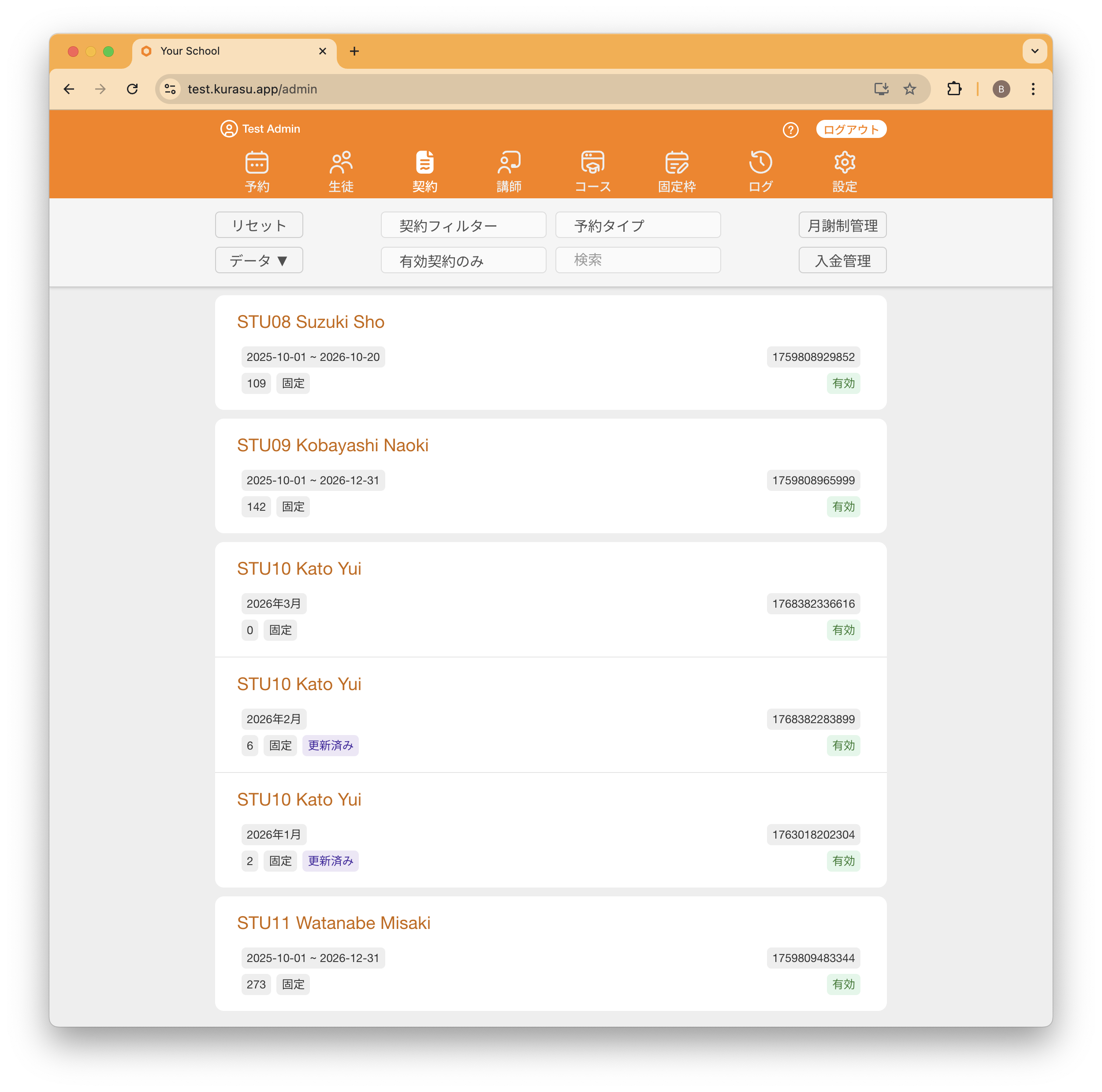Click the 入金管理 button

[x=842, y=260]
